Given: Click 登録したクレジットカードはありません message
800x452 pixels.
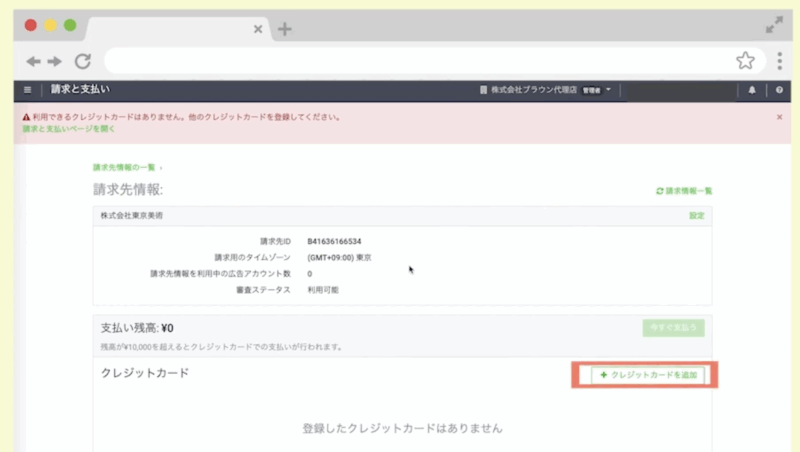Looking at the screenshot, I should point(403,428).
